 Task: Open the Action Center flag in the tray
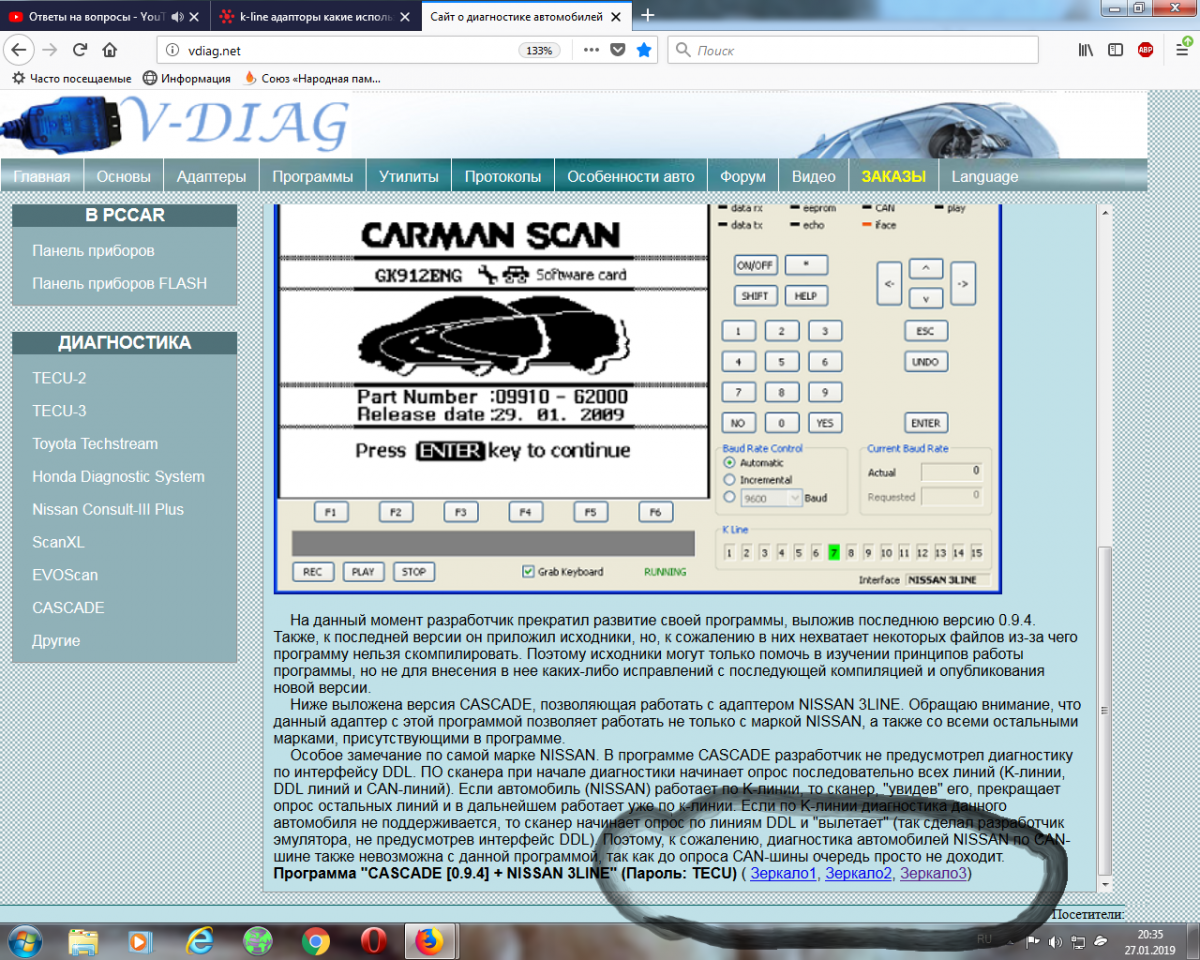pos(1034,941)
